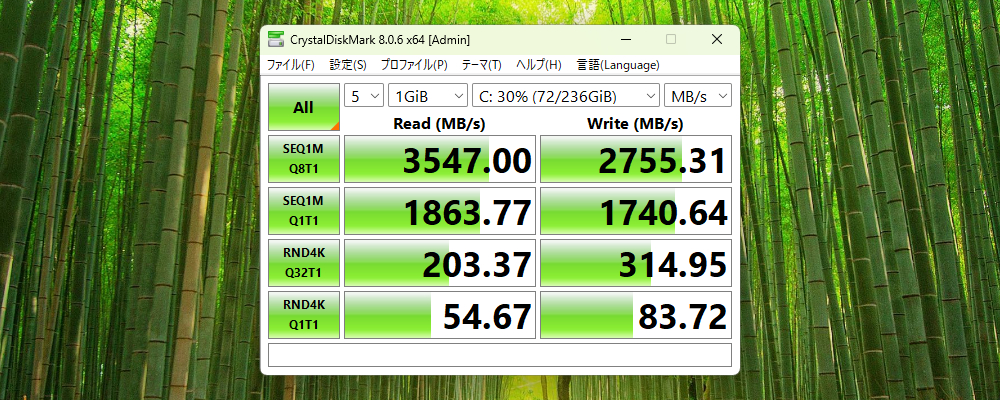Click the Read (MB/s) column header
The image size is (1000, 400).
[x=439, y=123]
